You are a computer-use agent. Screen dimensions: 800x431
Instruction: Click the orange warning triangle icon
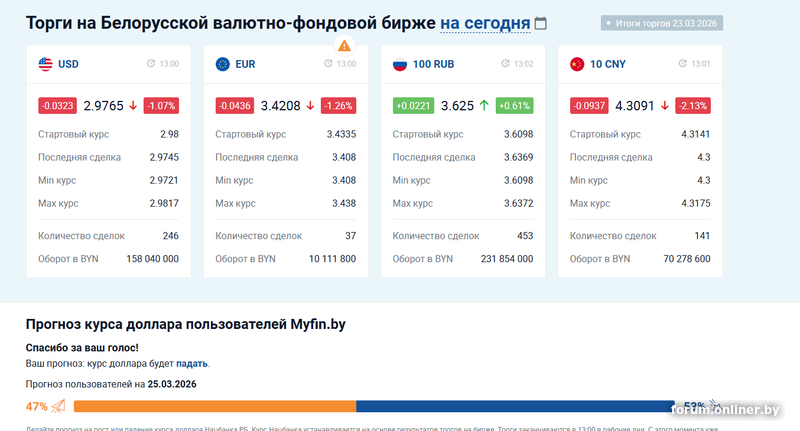[344, 46]
